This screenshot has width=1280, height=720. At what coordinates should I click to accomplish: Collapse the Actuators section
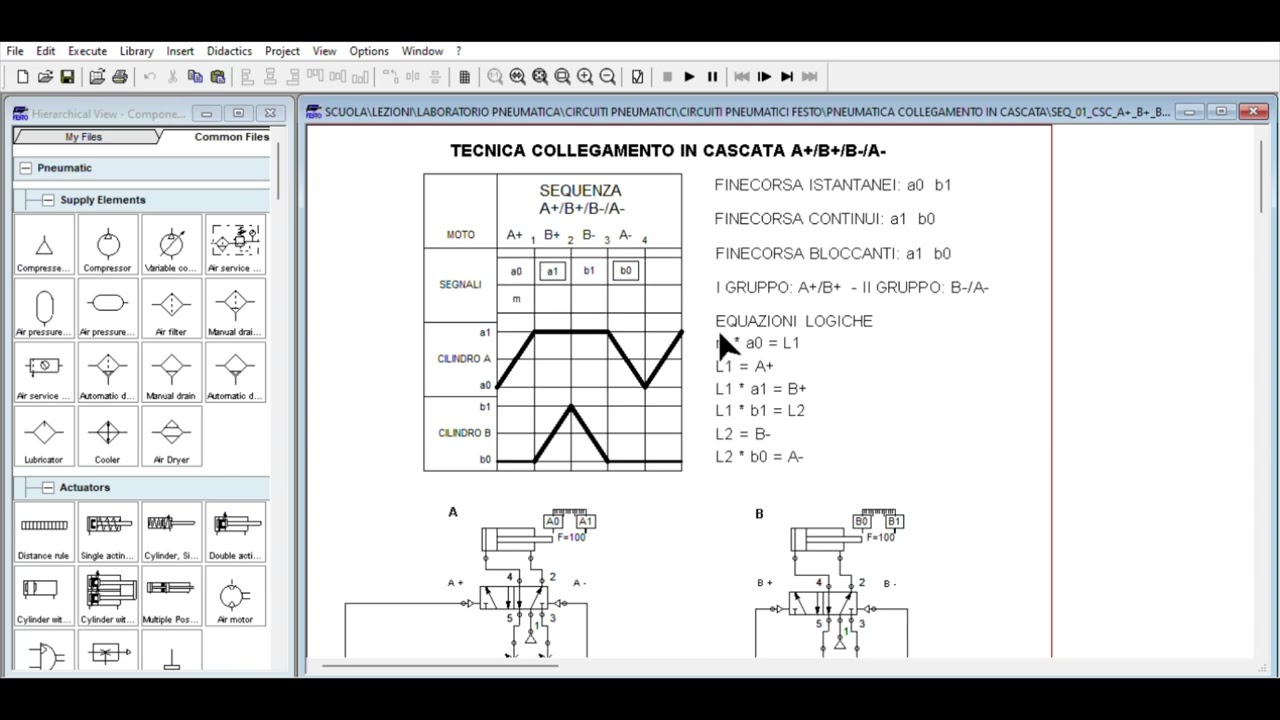48,488
